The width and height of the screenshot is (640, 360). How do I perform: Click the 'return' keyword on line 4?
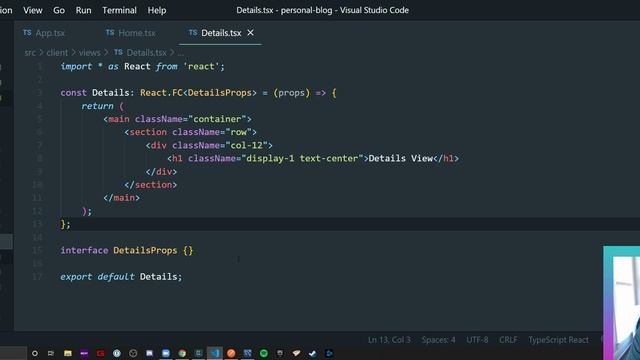point(97,106)
